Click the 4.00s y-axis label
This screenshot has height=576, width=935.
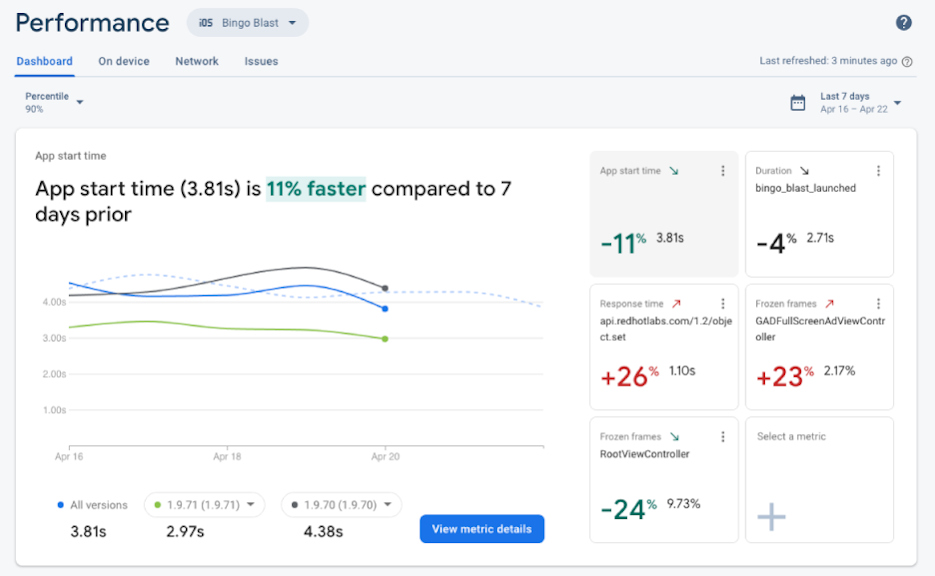pyautogui.click(x=54, y=302)
